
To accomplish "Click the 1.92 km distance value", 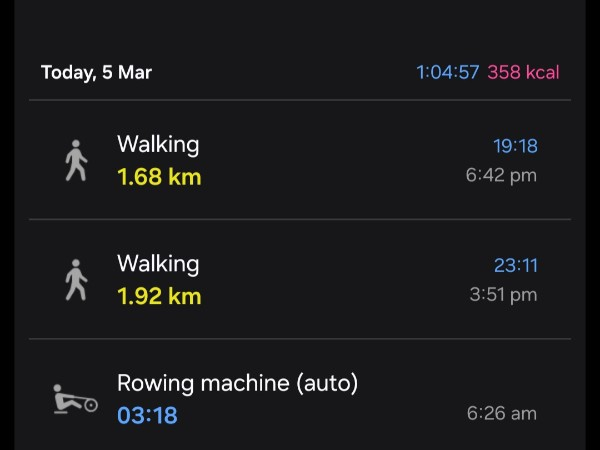I will 159,296.
